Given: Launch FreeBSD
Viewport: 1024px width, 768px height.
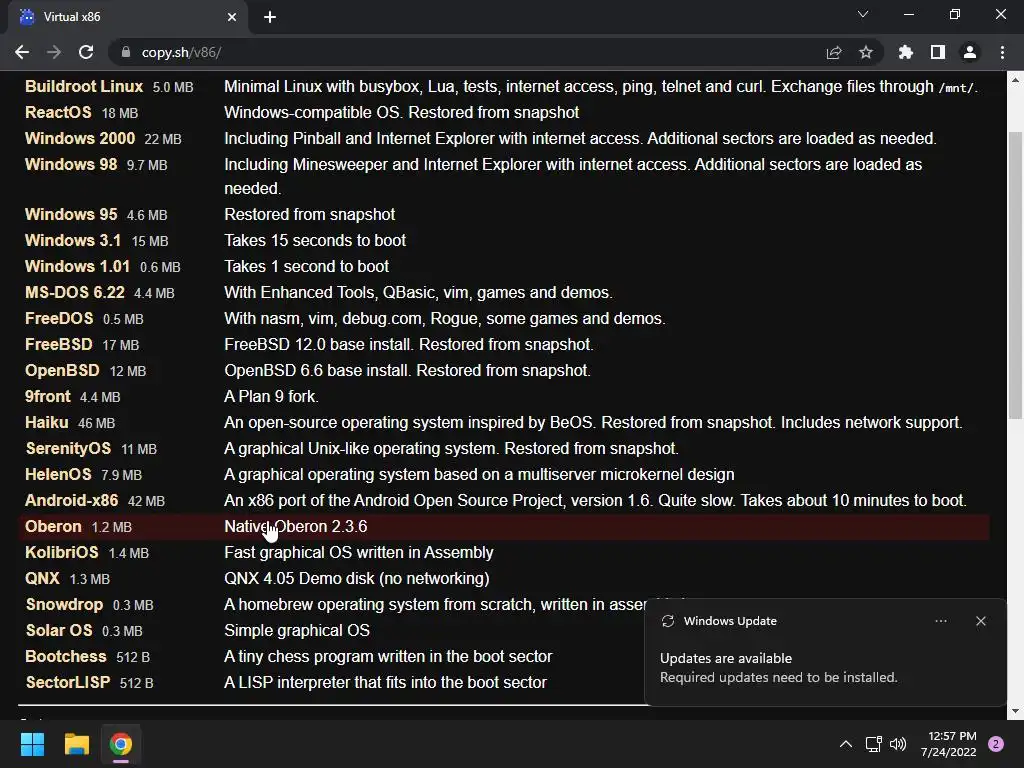Looking at the screenshot, I should tap(59, 345).
